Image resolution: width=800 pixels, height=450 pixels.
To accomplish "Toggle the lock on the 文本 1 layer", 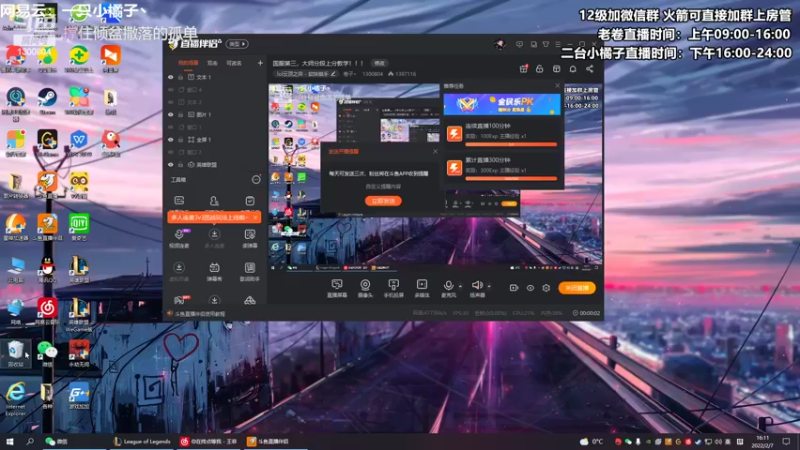I will tap(180, 77).
